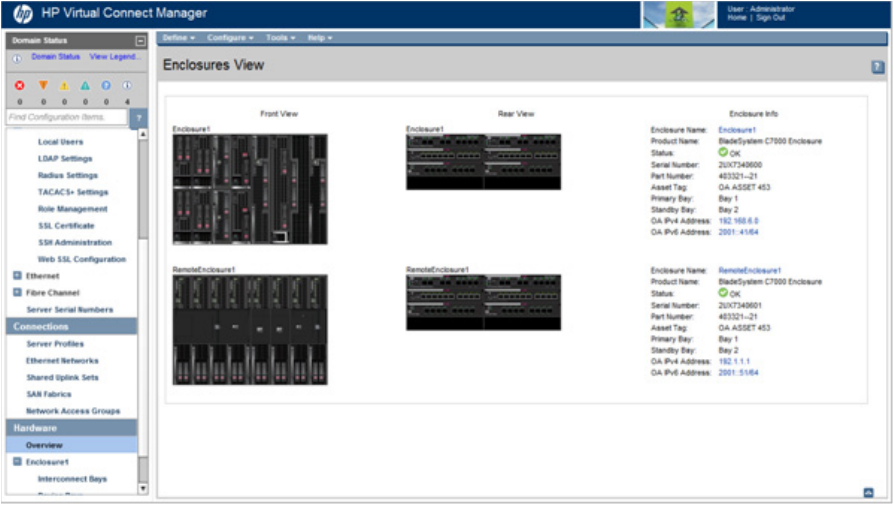Click the info icon beside the Domain Status link
The image size is (894, 505).
coord(17,58)
